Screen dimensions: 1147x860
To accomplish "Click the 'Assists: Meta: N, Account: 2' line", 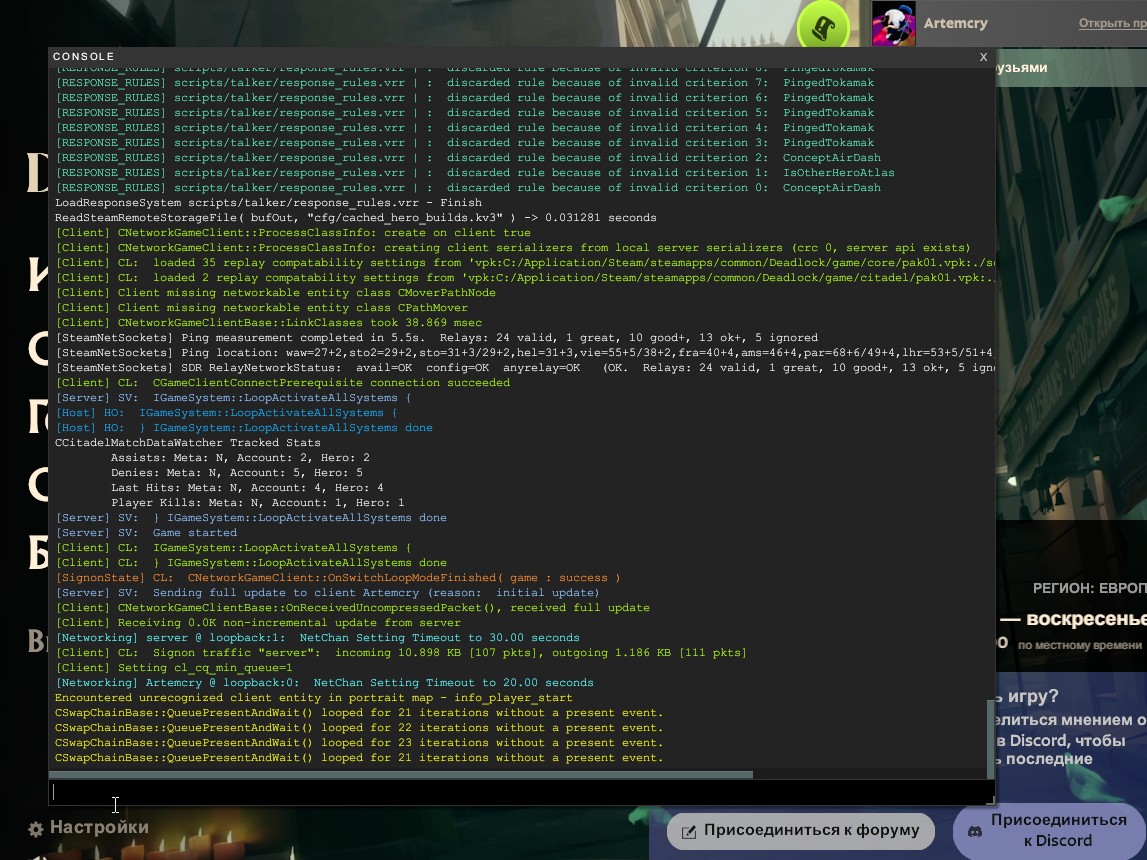I will pyautogui.click(x=240, y=458).
